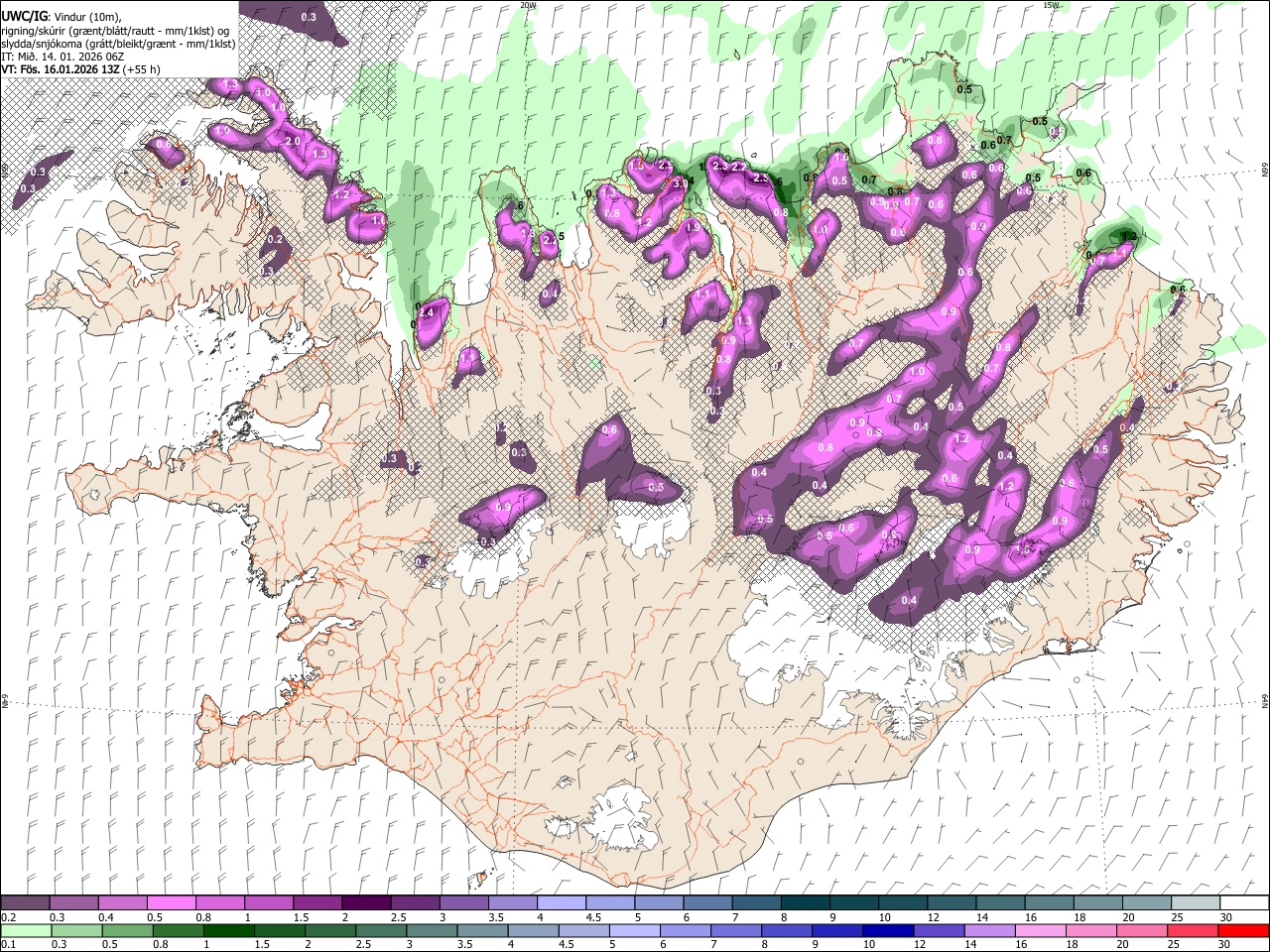Click the '2.4' snowfall value on the map
This screenshot has width=1270, height=952.
pos(427,312)
